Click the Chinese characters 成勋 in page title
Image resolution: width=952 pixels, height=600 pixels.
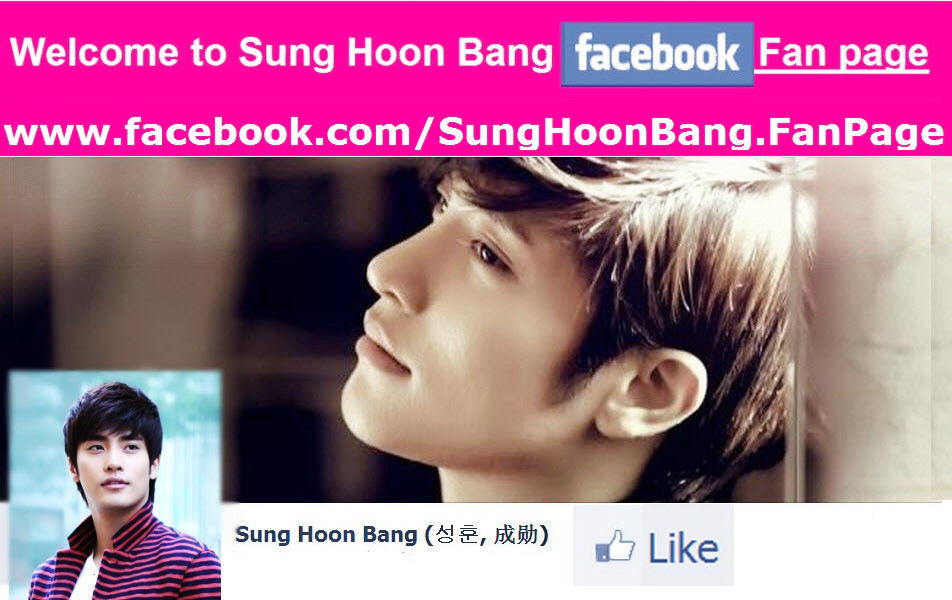pos(515,534)
